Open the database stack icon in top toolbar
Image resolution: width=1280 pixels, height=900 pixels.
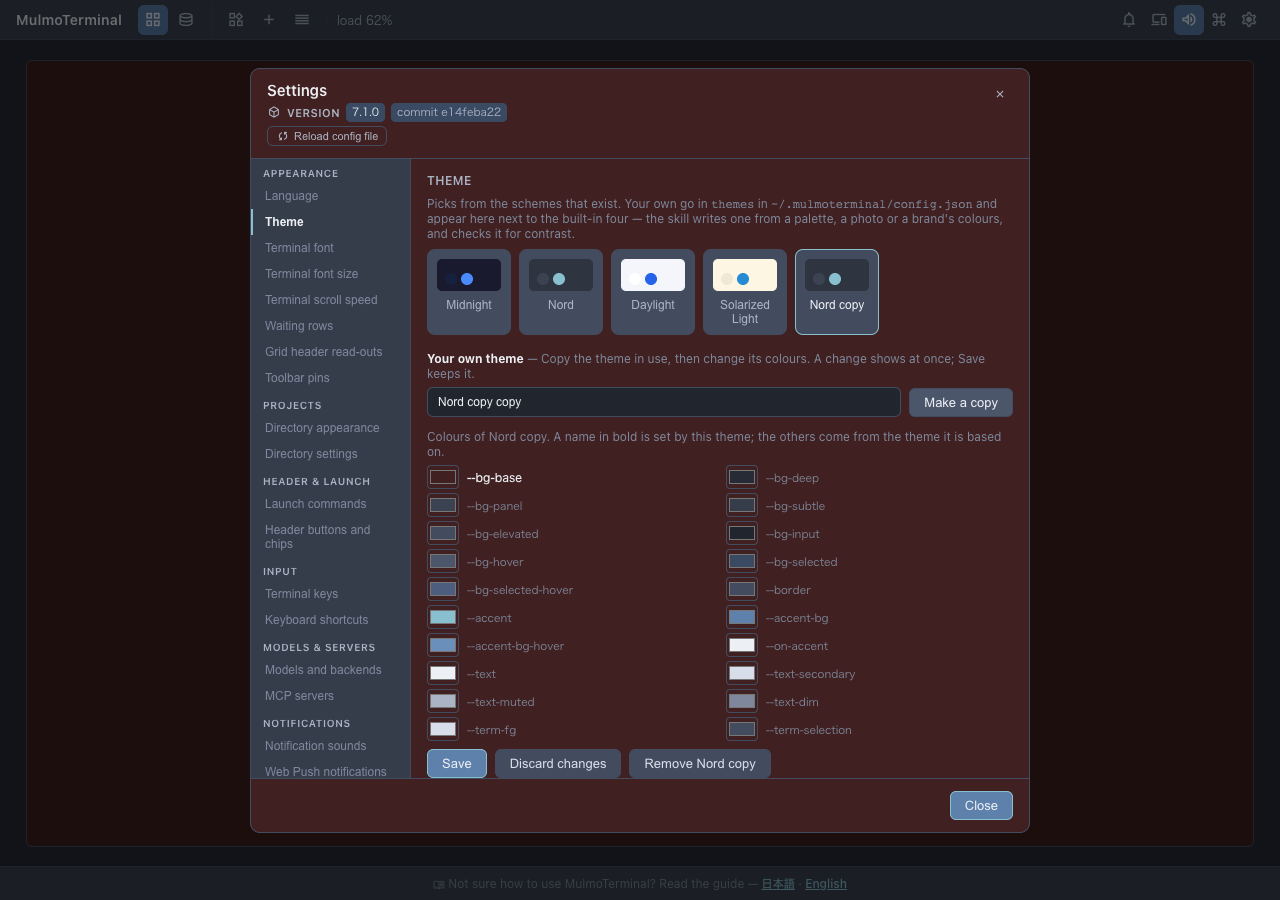point(186,20)
